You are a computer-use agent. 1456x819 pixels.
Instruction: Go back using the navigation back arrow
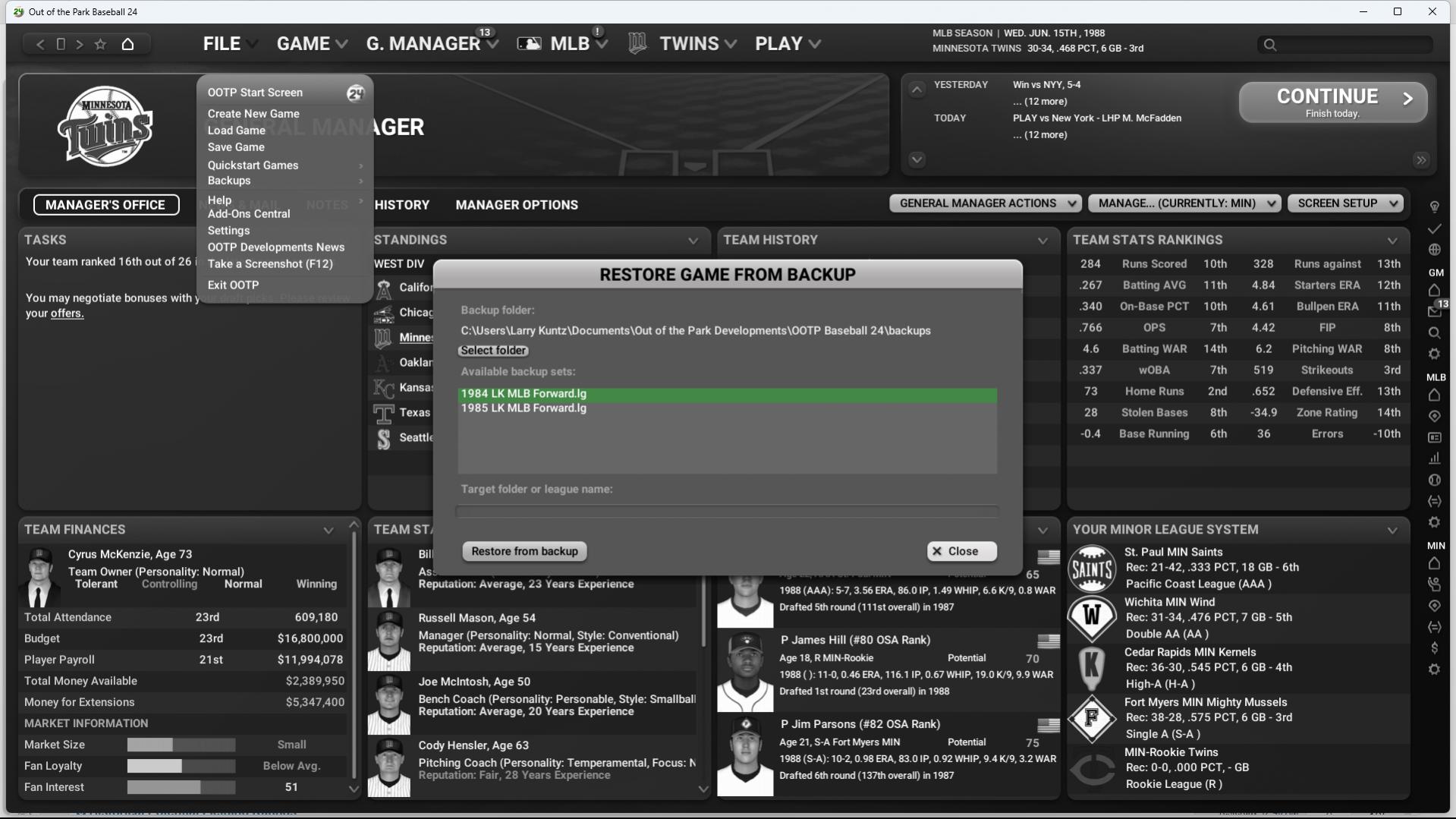(x=40, y=44)
